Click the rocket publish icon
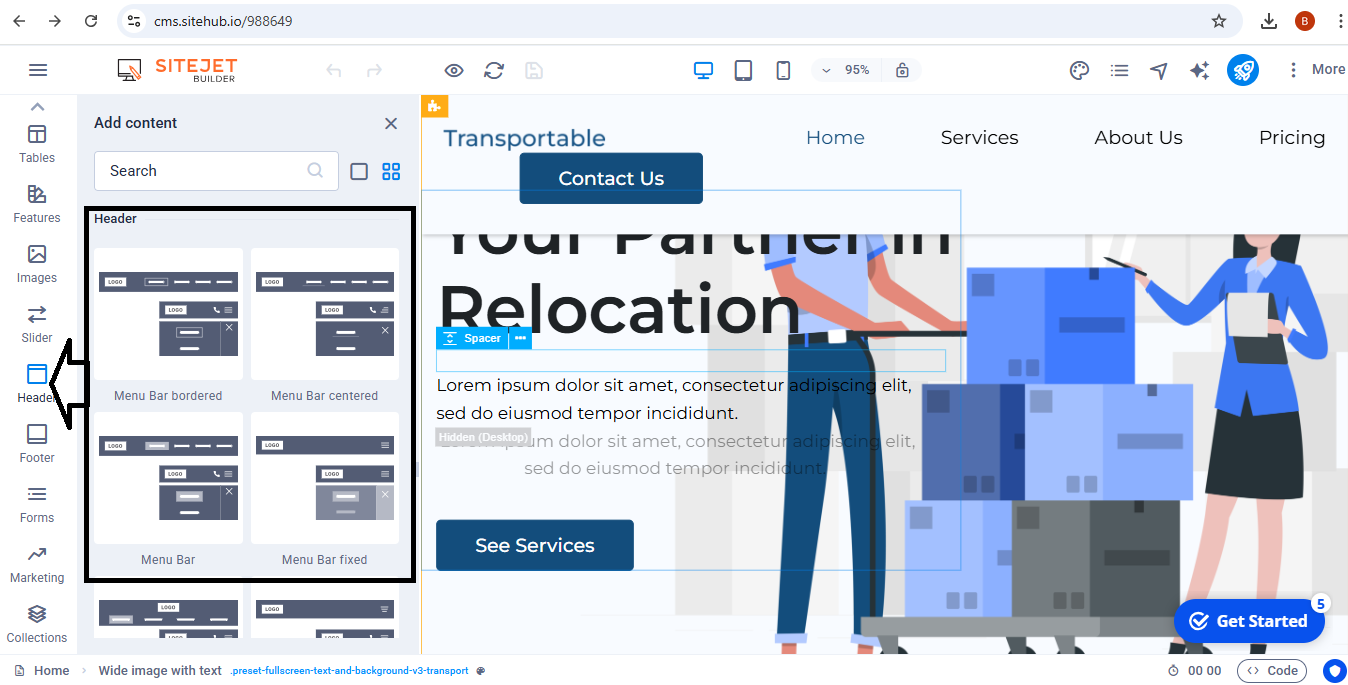 point(1242,70)
